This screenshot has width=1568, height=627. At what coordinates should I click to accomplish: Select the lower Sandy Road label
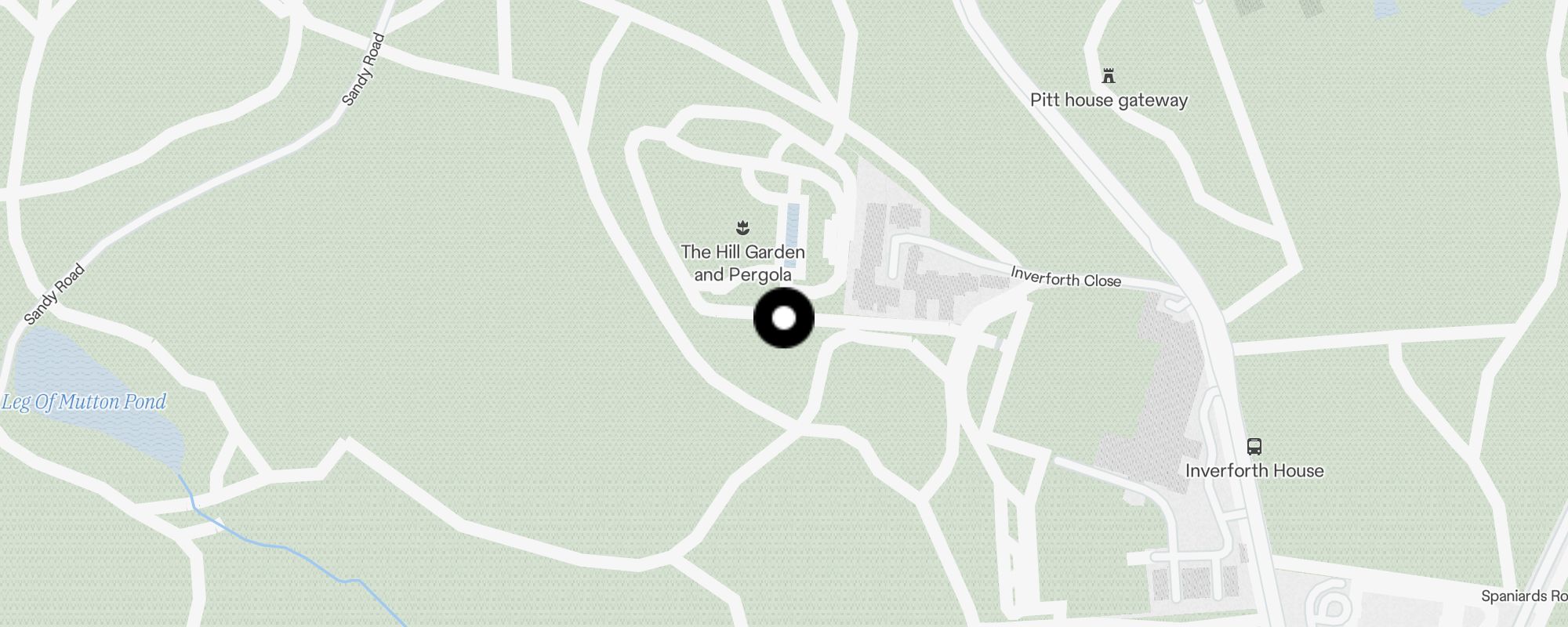coord(54,295)
